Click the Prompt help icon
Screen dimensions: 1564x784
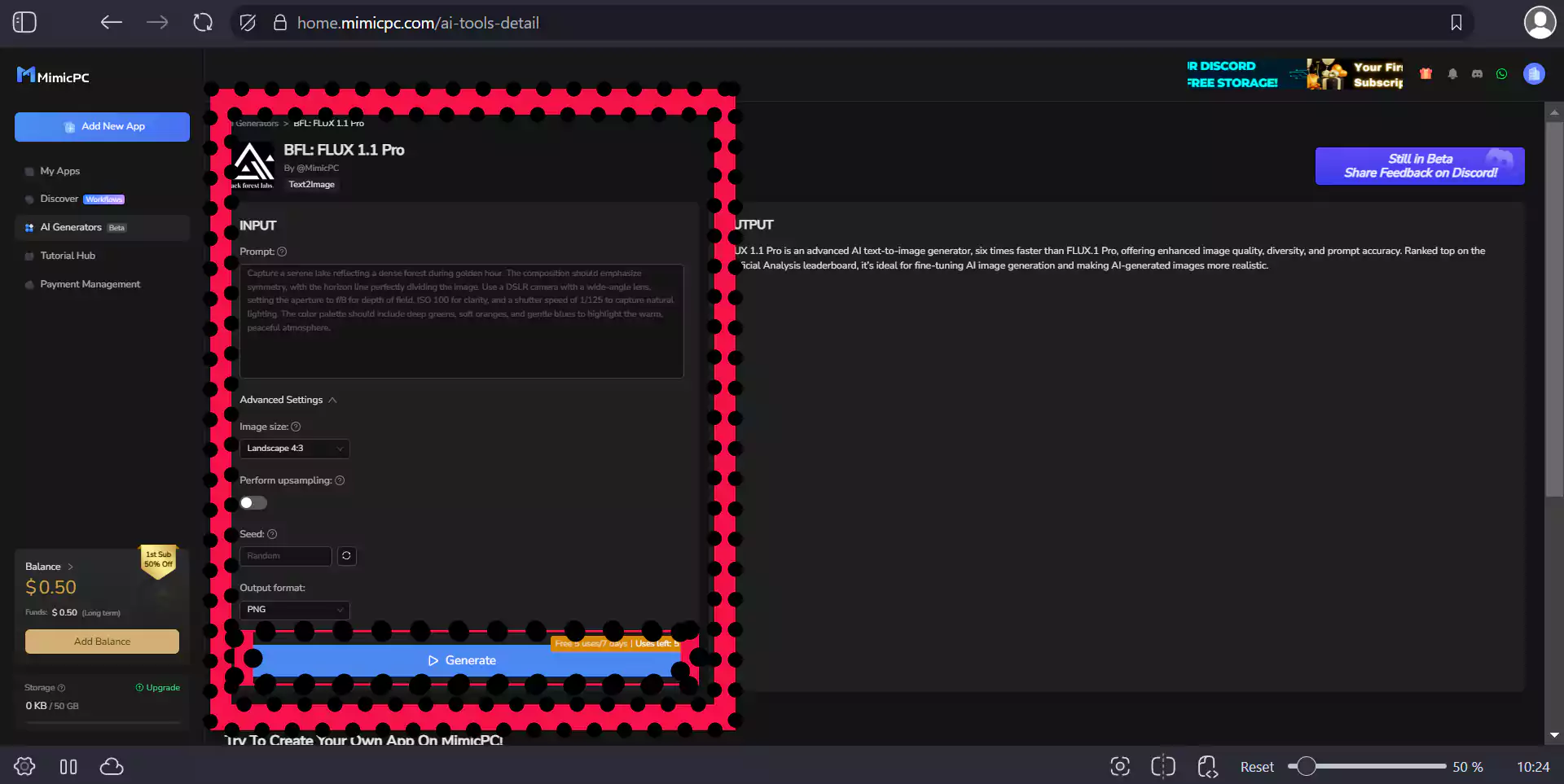(282, 252)
